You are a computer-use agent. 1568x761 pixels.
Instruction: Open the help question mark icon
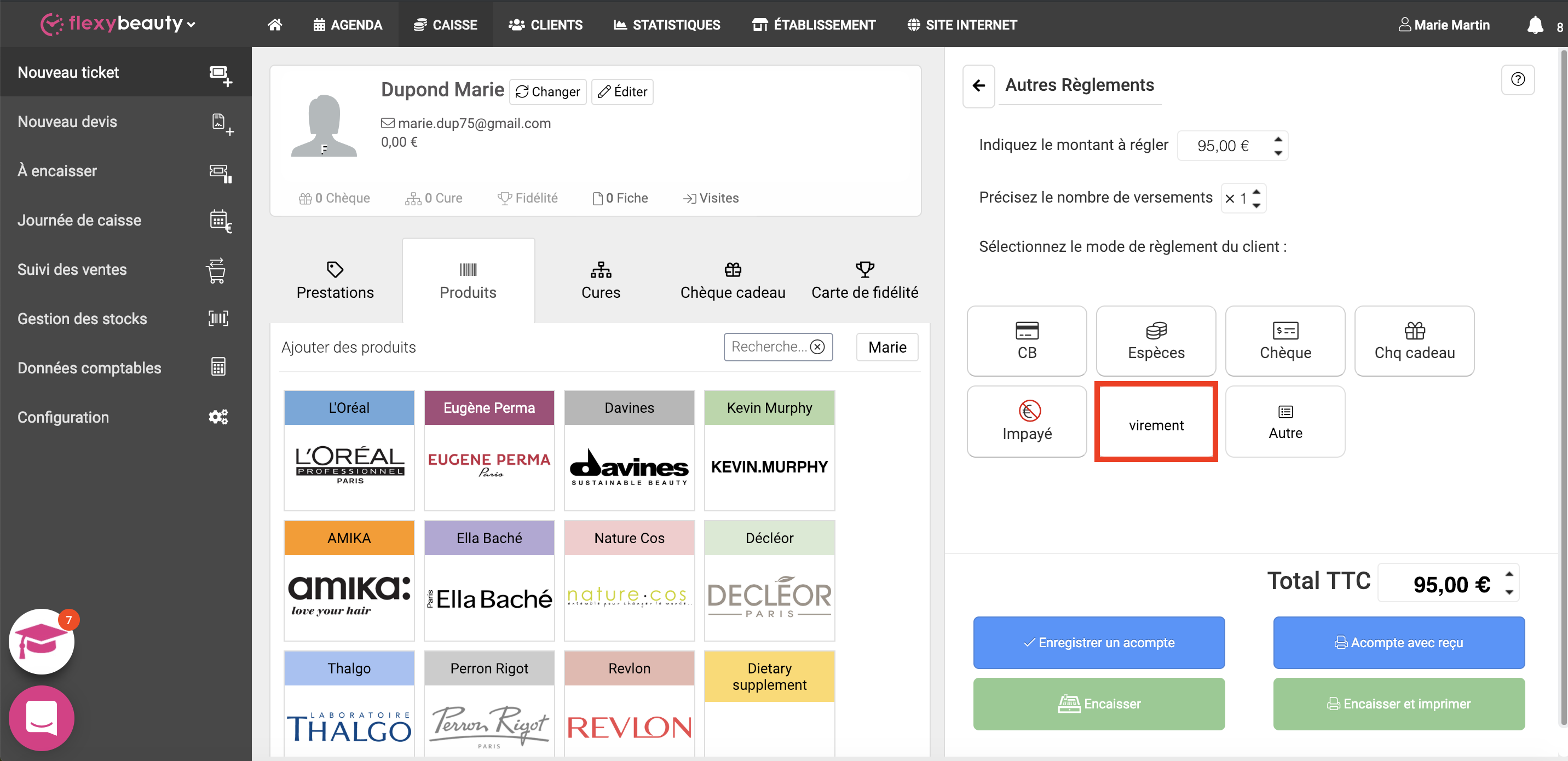point(1518,79)
